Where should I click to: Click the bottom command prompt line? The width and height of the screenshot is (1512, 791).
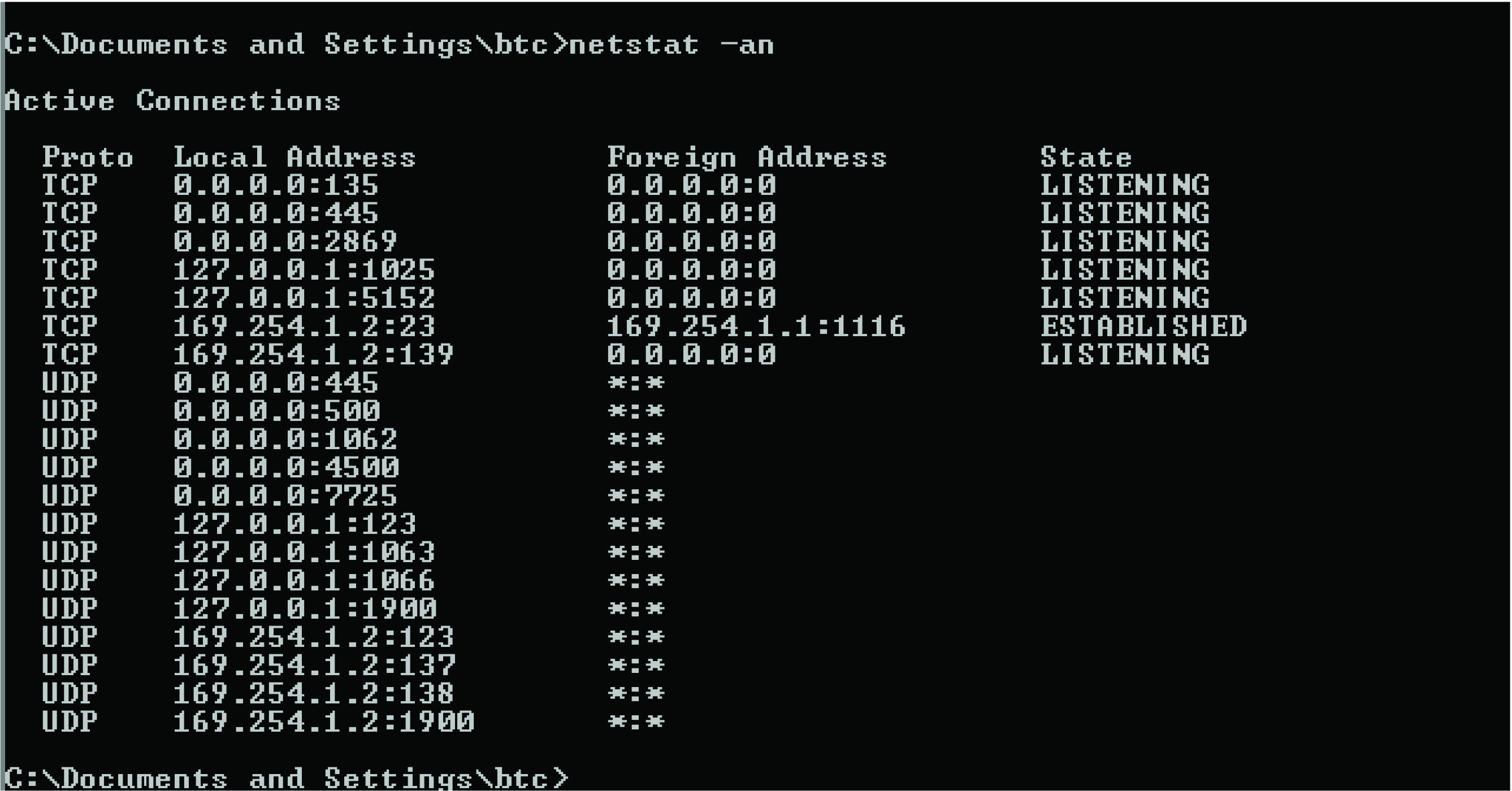[x=287, y=778]
